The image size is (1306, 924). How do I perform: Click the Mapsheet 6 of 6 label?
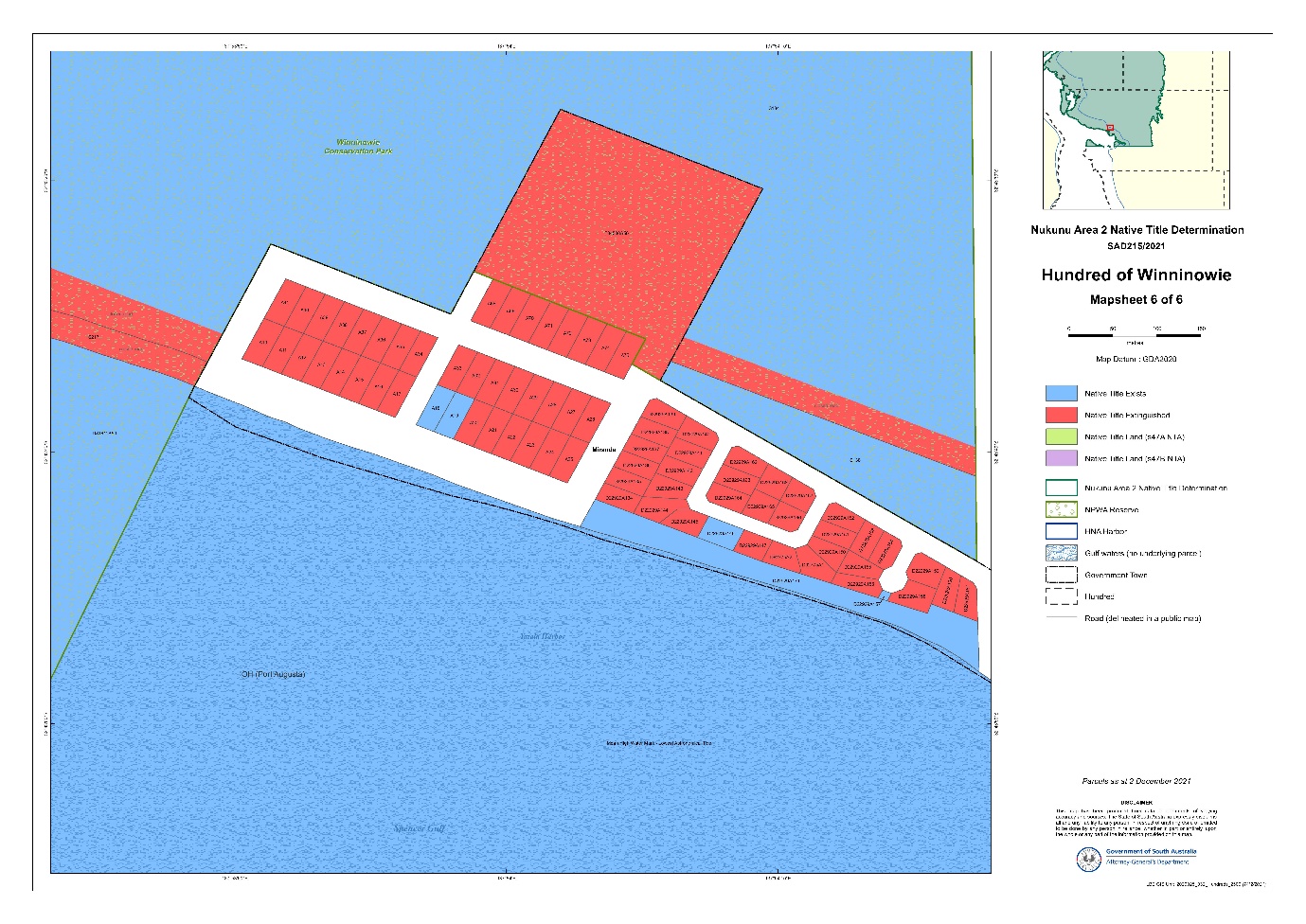[x=1136, y=299]
